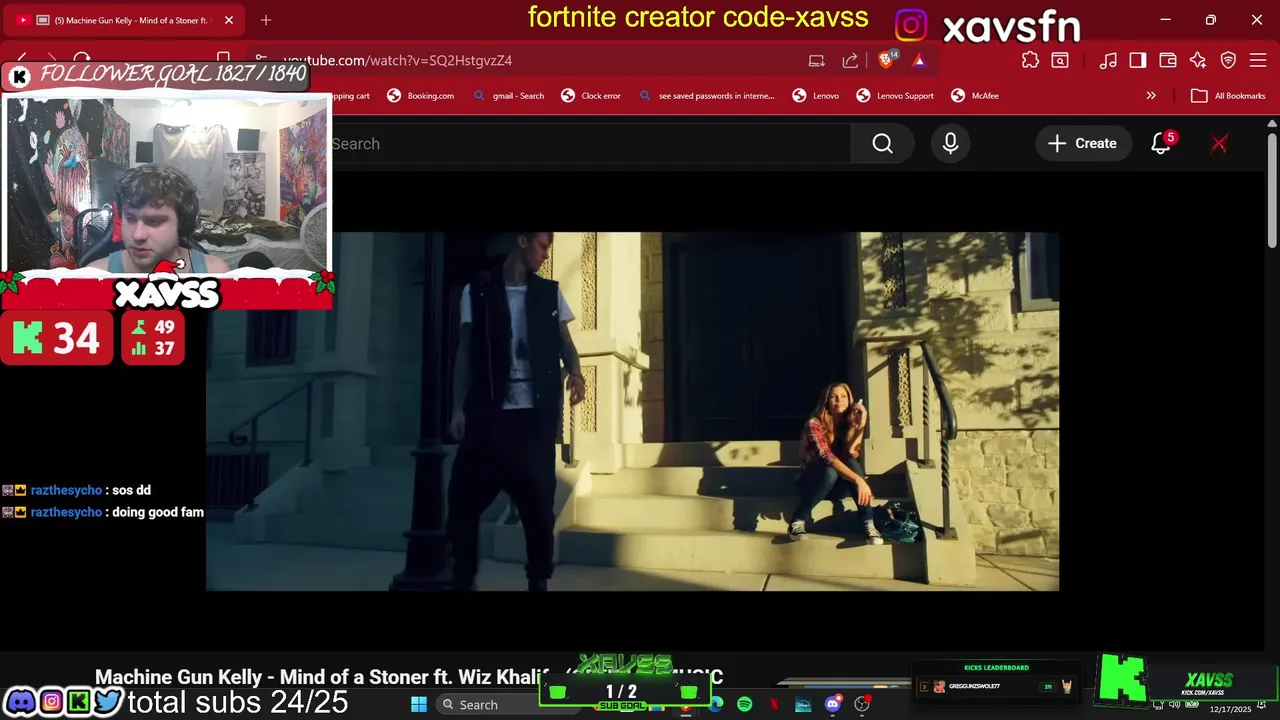Image resolution: width=1280 pixels, height=720 pixels.
Task: Open the Lenovo Support bookmark
Action: (x=895, y=96)
